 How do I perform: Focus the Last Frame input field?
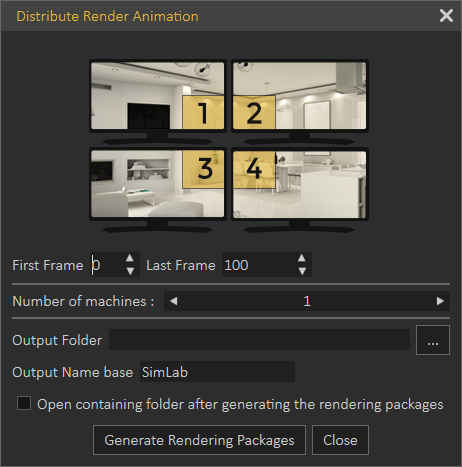[259, 265]
